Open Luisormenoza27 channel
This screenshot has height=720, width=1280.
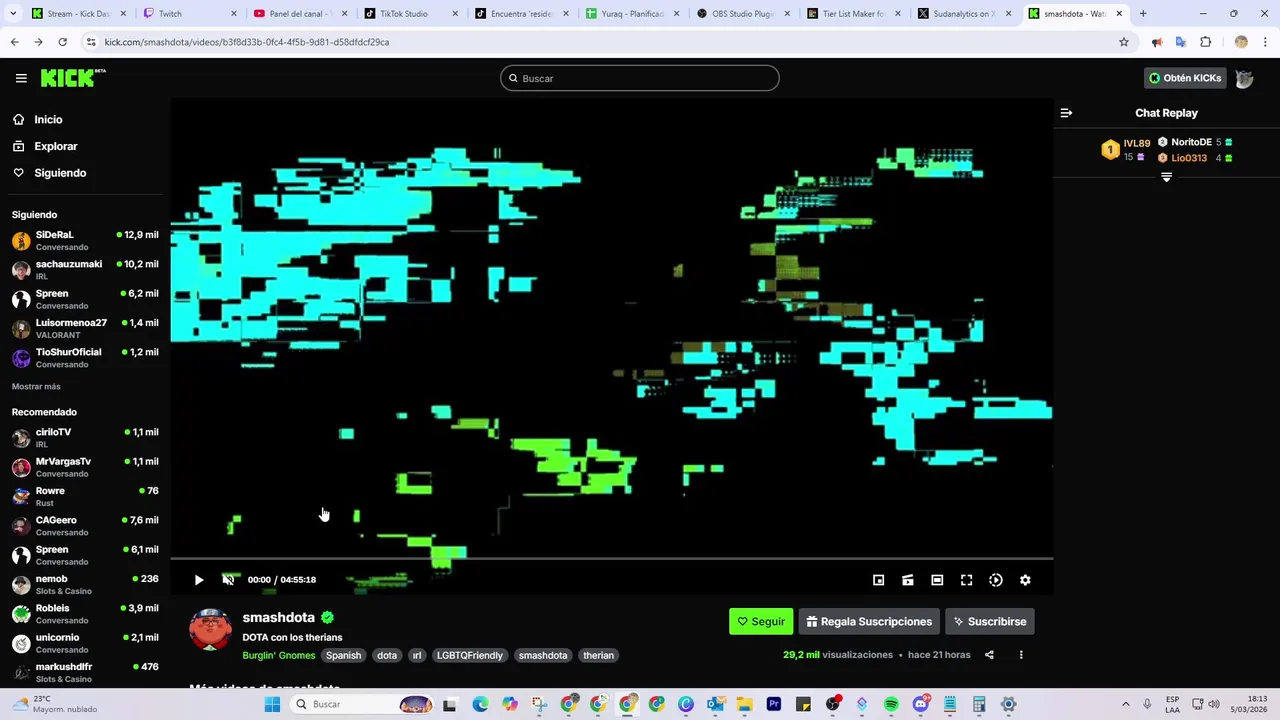[x=85, y=329]
